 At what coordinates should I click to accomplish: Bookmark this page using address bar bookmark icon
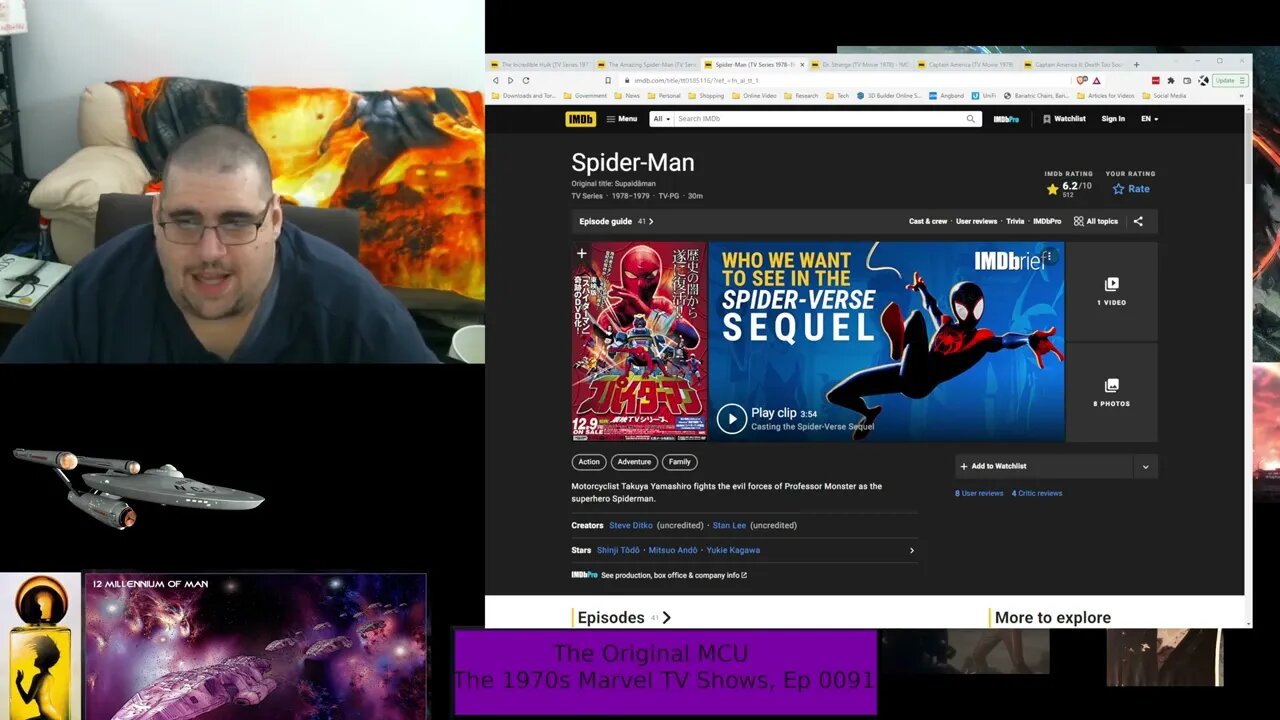point(607,80)
